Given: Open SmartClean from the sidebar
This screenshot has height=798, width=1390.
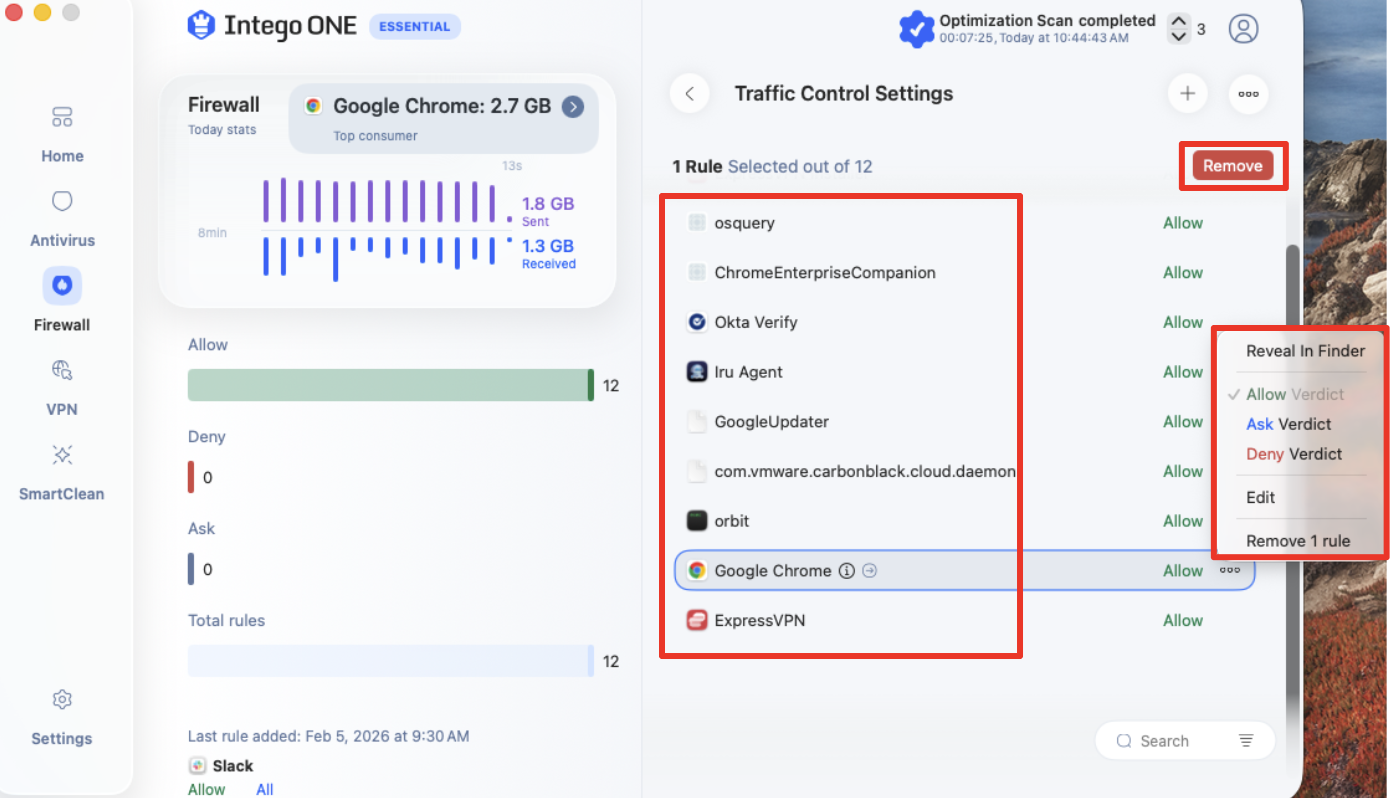Looking at the screenshot, I should [62, 472].
